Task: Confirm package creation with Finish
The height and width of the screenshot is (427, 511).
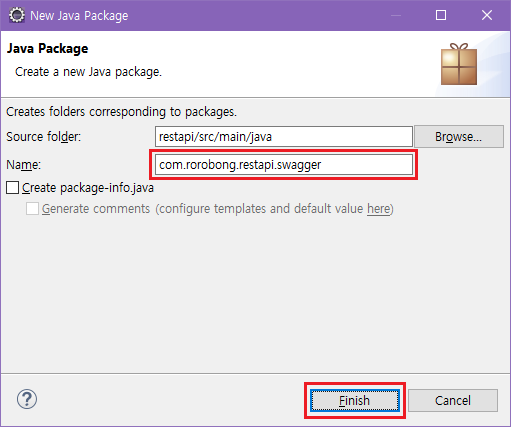Action: click(355, 400)
